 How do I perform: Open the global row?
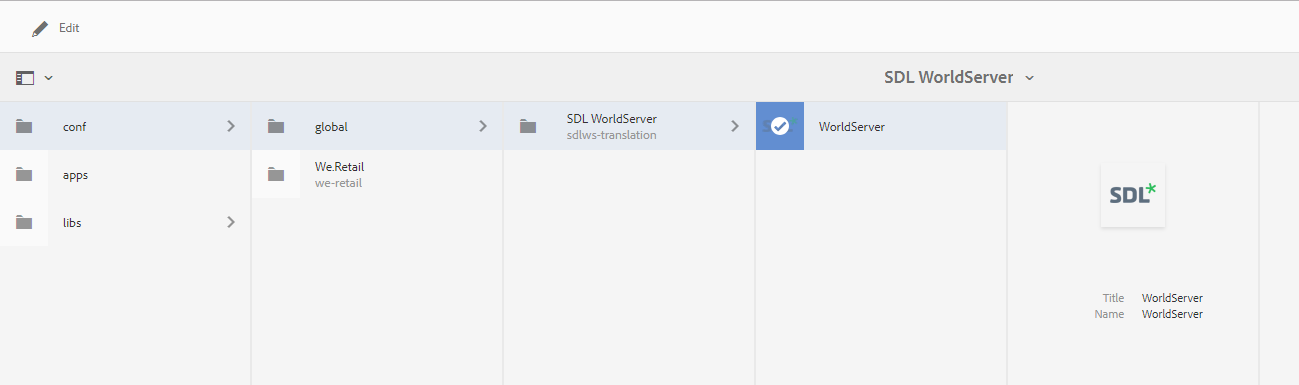tap(377, 126)
